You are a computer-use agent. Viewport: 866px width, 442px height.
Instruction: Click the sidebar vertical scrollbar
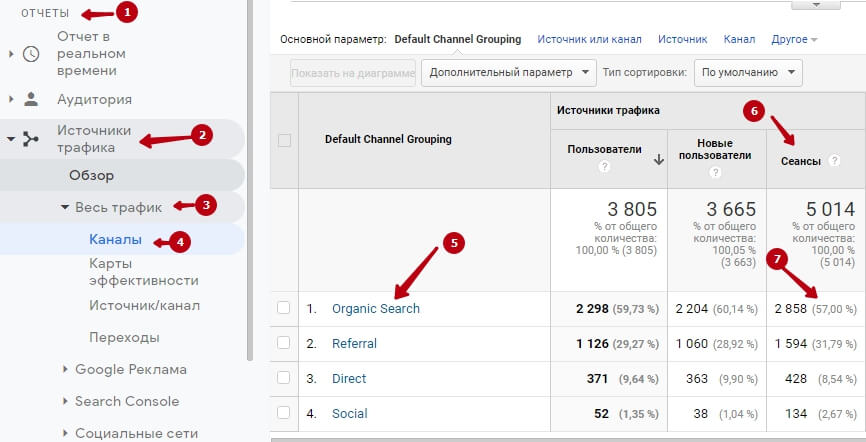point(250,180)
